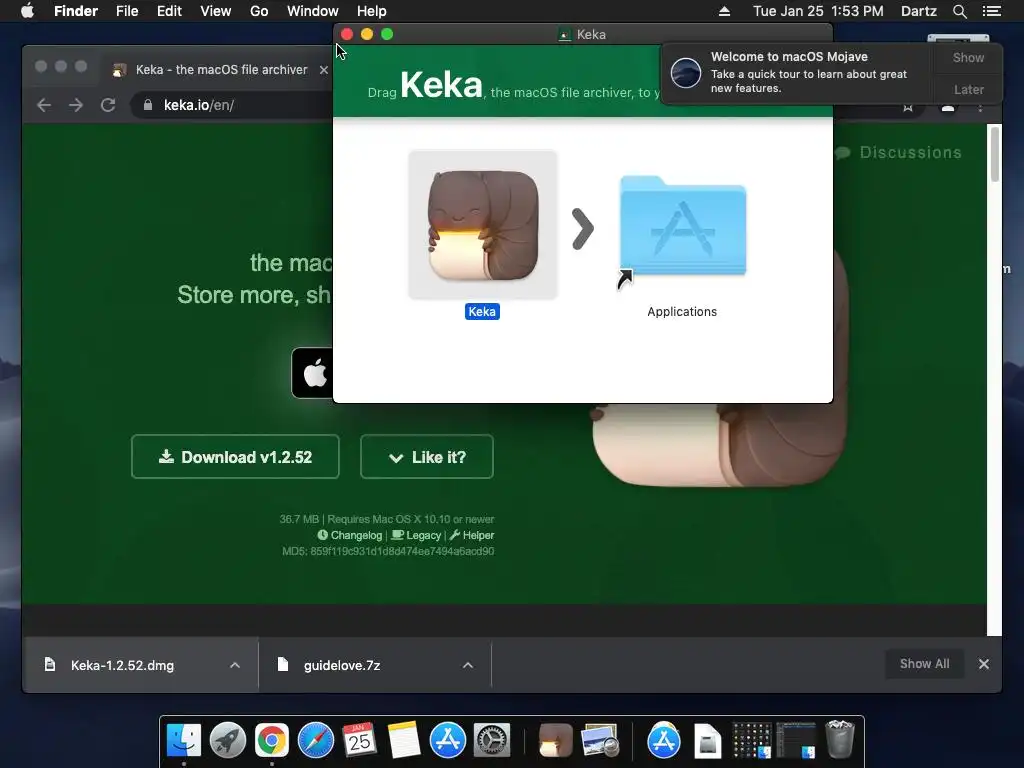Open the Changelog link
The height and width of the screenshot is (768, 1024).
(349, 535)
